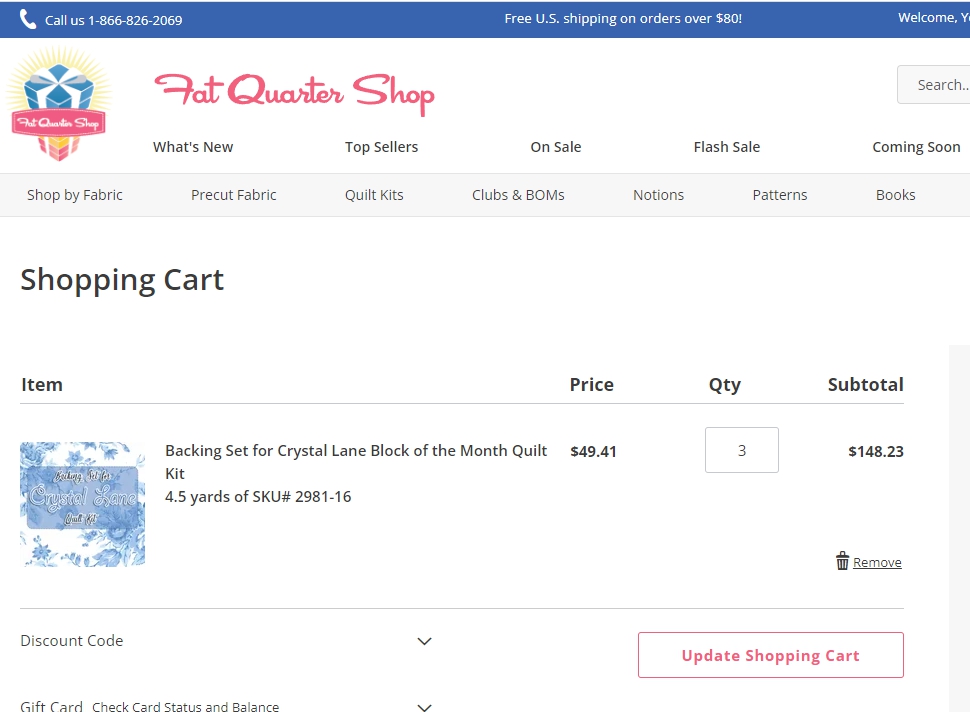Click the Update Shopping Cart button

coord(771,655)
